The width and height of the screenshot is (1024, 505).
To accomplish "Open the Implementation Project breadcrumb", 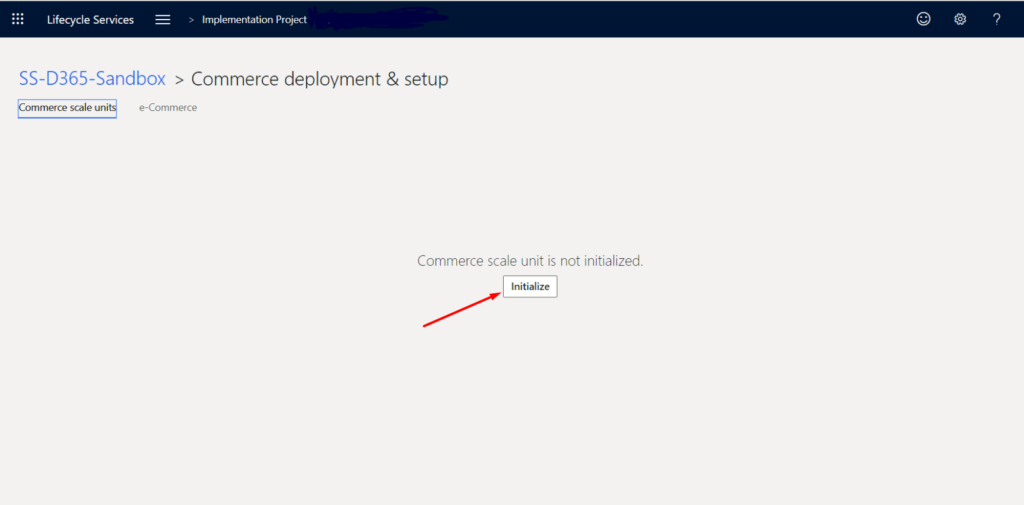I will pyautogui.click(x=254, y=20).
